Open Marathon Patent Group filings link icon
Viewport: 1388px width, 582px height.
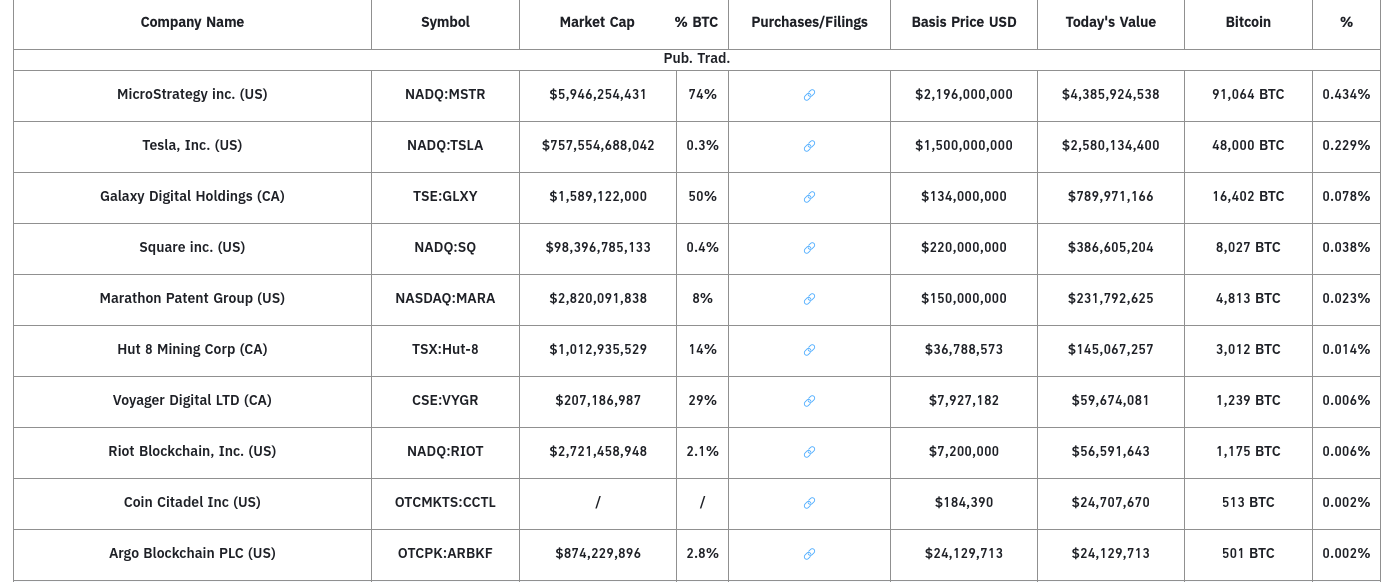coord(809,299)
